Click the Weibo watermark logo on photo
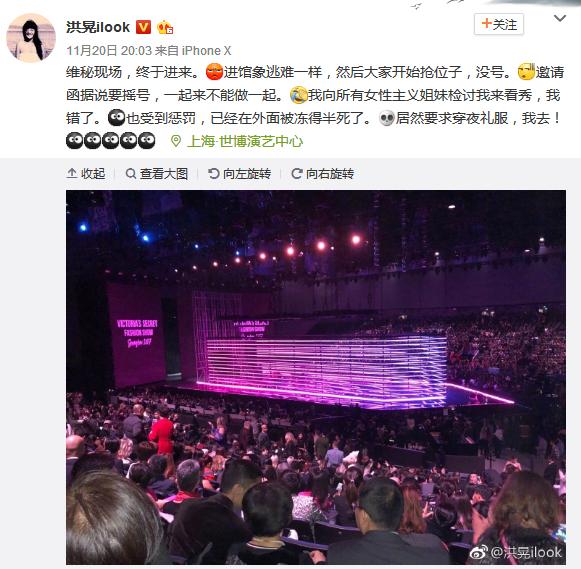Viewport: 581px width, 569px height. click(478, 552)
